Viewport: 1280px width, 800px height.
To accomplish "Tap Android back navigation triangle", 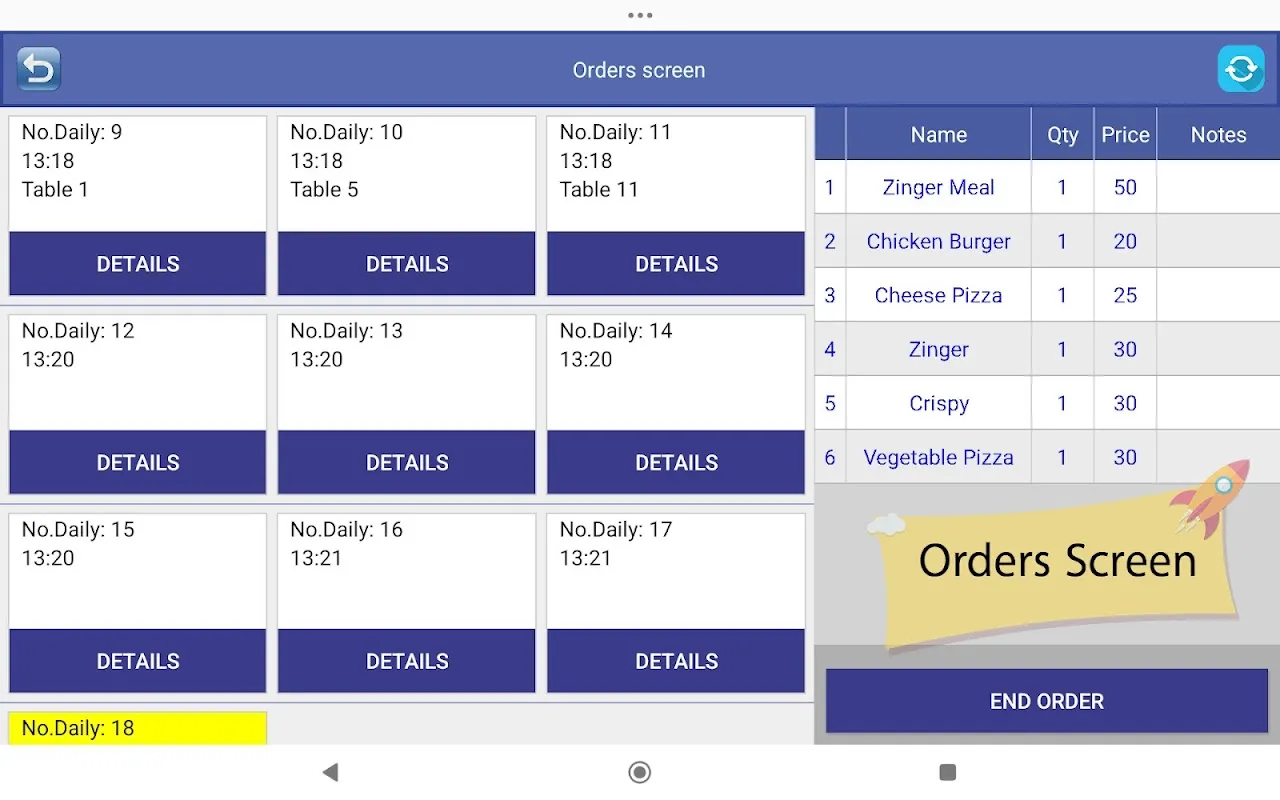I will click(x=330, y=772).
